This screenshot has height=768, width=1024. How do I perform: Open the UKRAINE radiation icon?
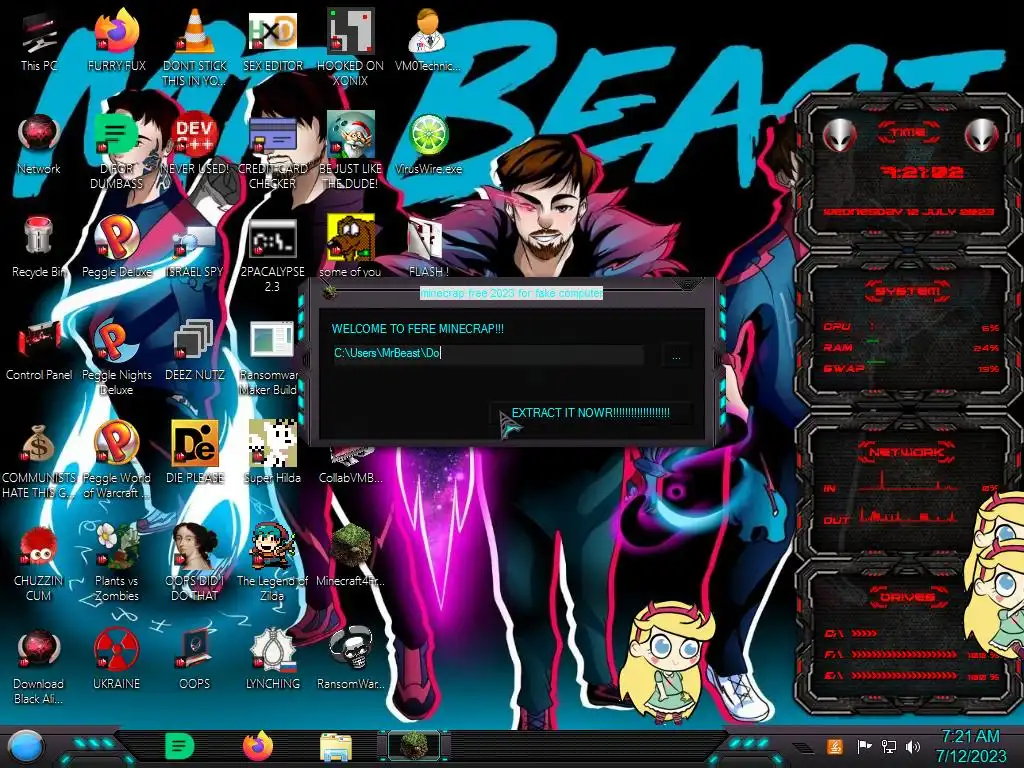click(x=116, y=660)
